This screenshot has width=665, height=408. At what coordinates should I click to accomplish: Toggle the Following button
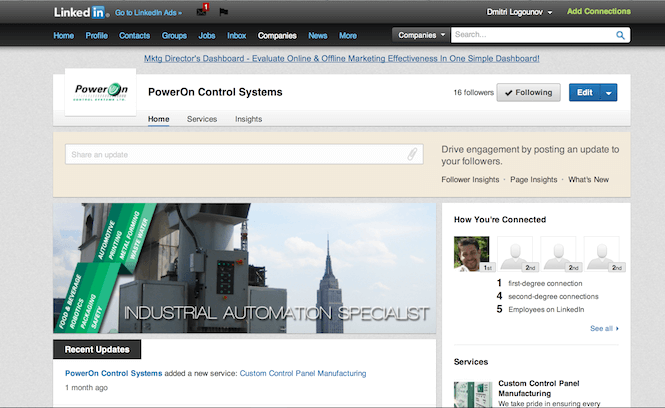[528, 92]
